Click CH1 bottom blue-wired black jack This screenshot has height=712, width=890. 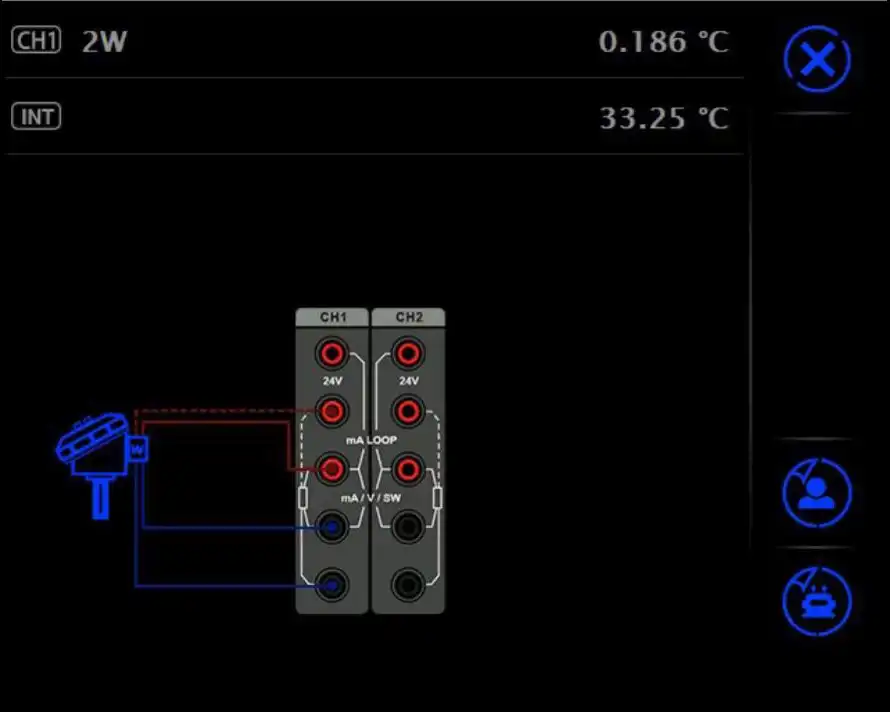(x=332, y=584)
